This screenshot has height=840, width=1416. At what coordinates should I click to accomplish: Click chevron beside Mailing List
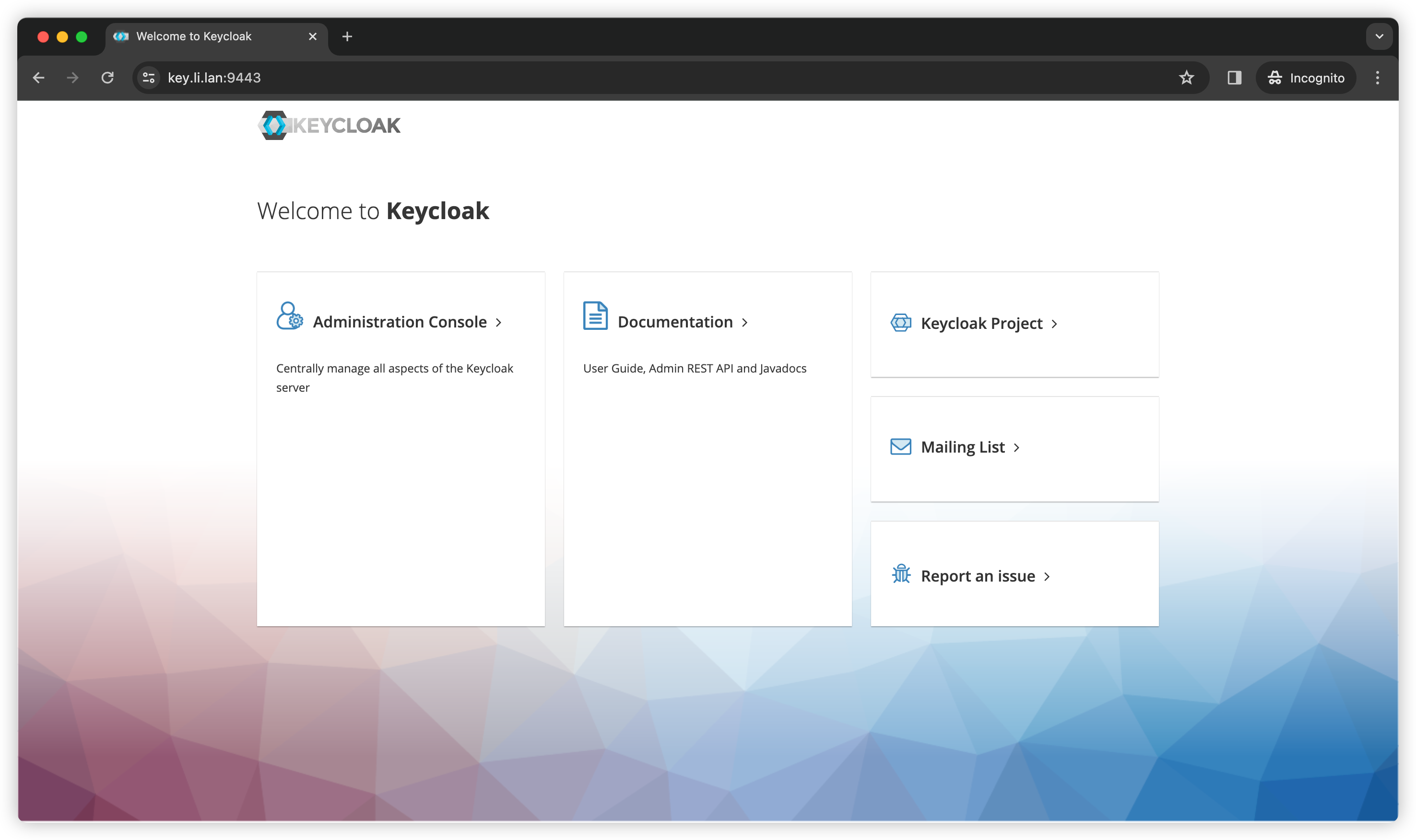click(x=1017, y=448)
